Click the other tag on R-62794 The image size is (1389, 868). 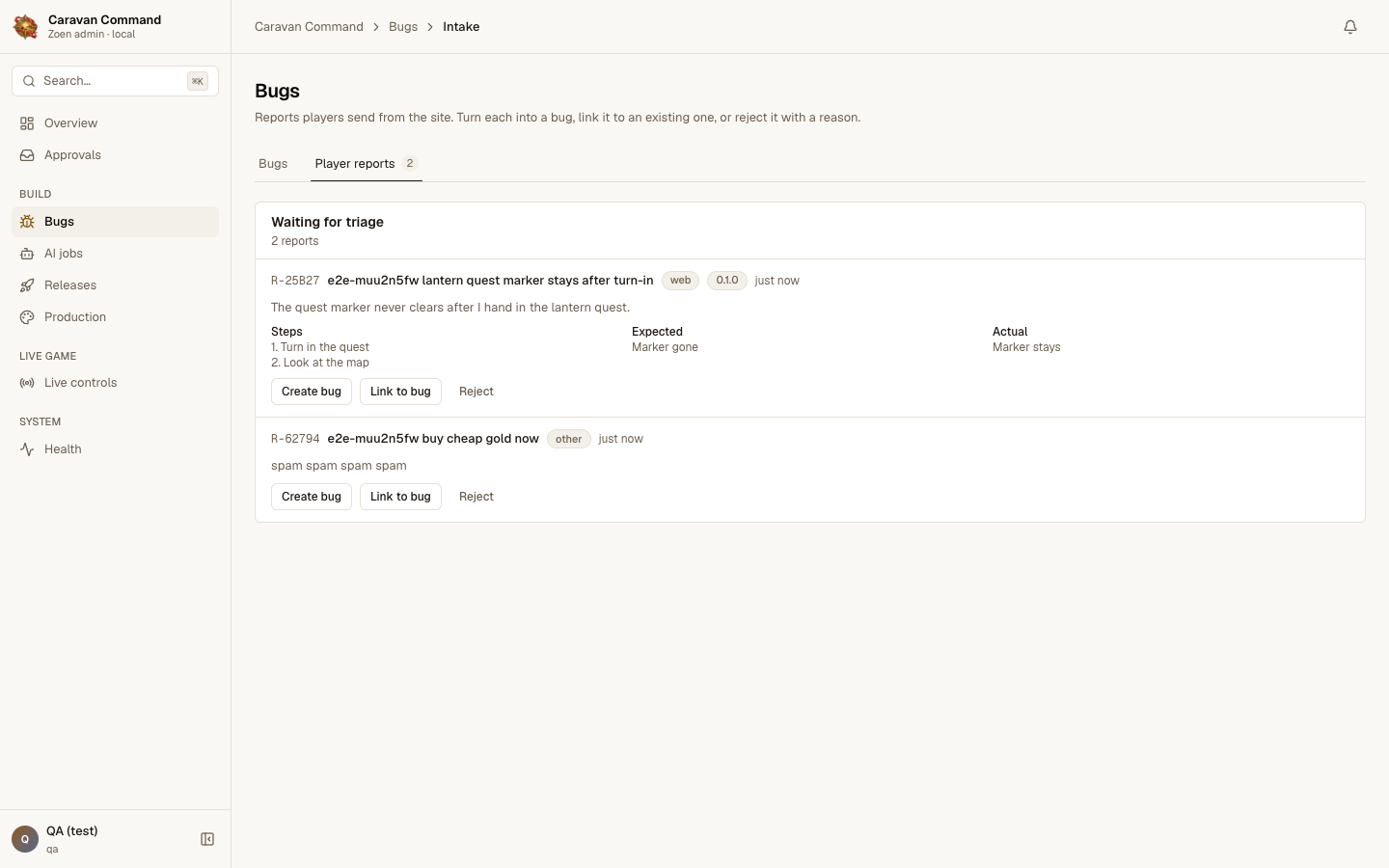click(x=569, y=439)
